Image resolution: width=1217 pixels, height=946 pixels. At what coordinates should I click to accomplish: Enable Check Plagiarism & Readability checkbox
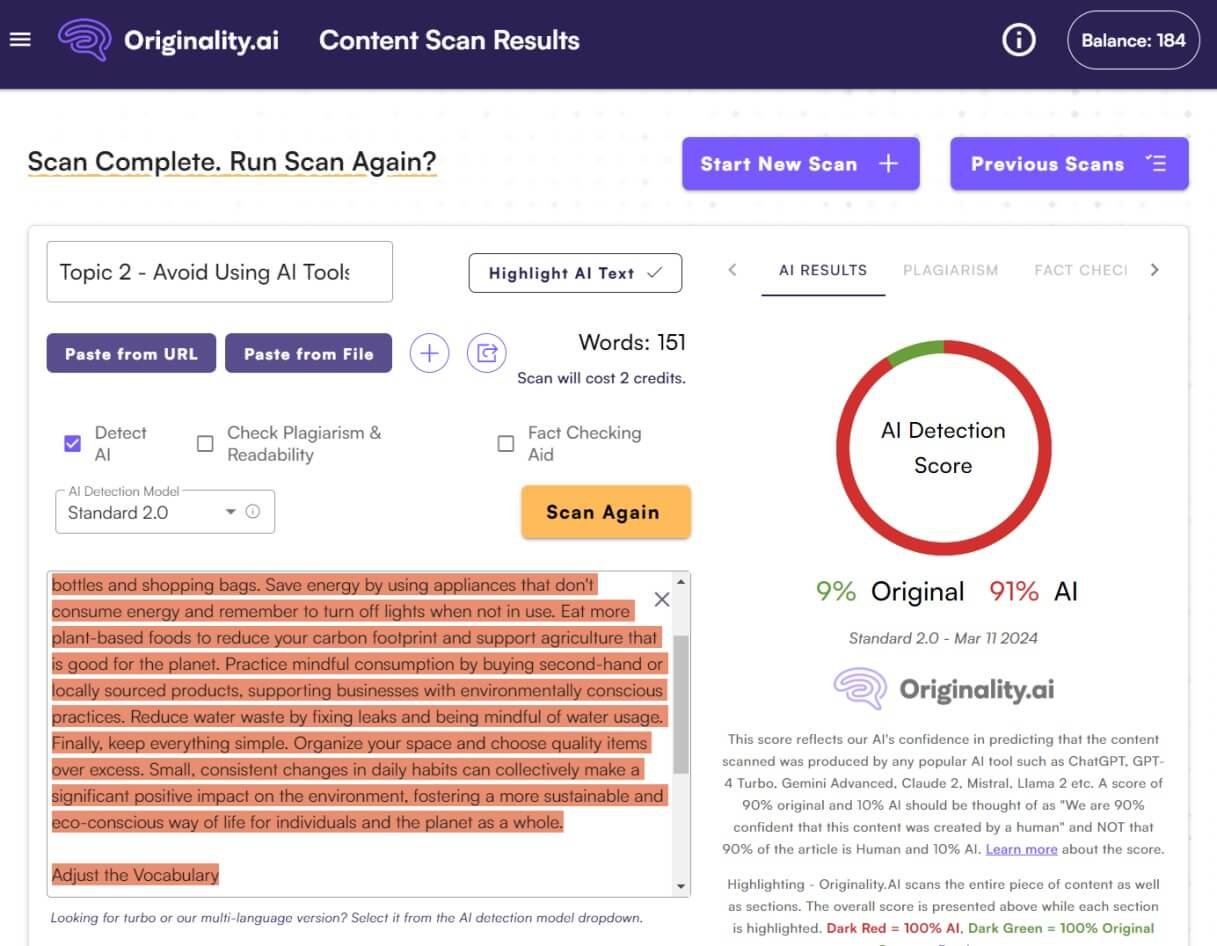click(x=205, y=444)
